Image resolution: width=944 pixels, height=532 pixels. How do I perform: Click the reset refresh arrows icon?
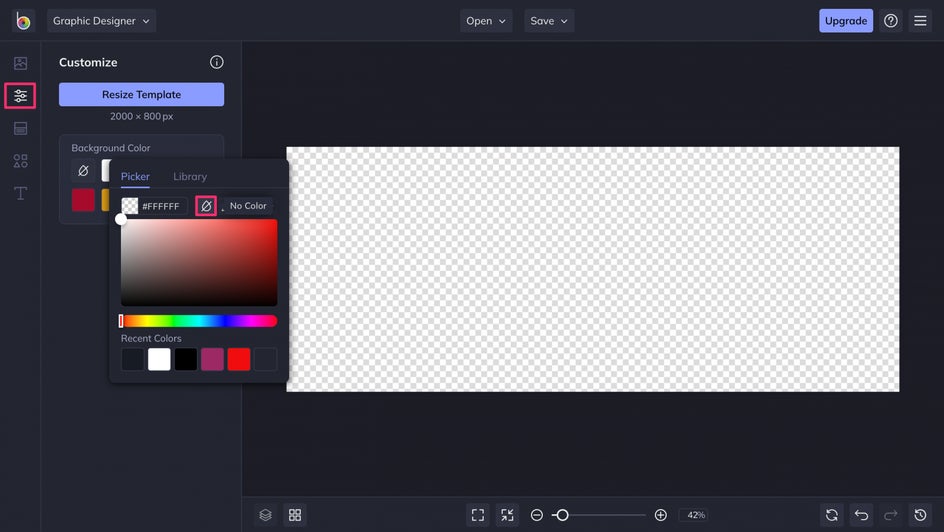[x=831, y=515]
